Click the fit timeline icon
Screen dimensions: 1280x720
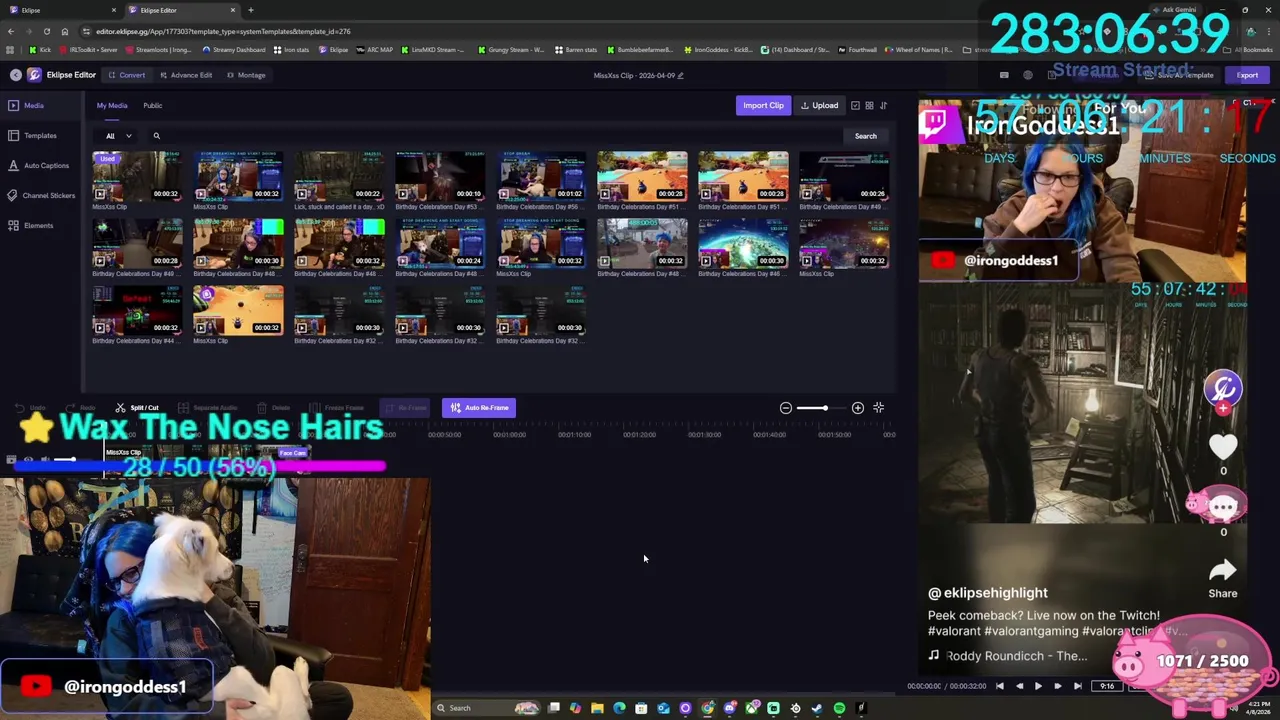(879, 408)
